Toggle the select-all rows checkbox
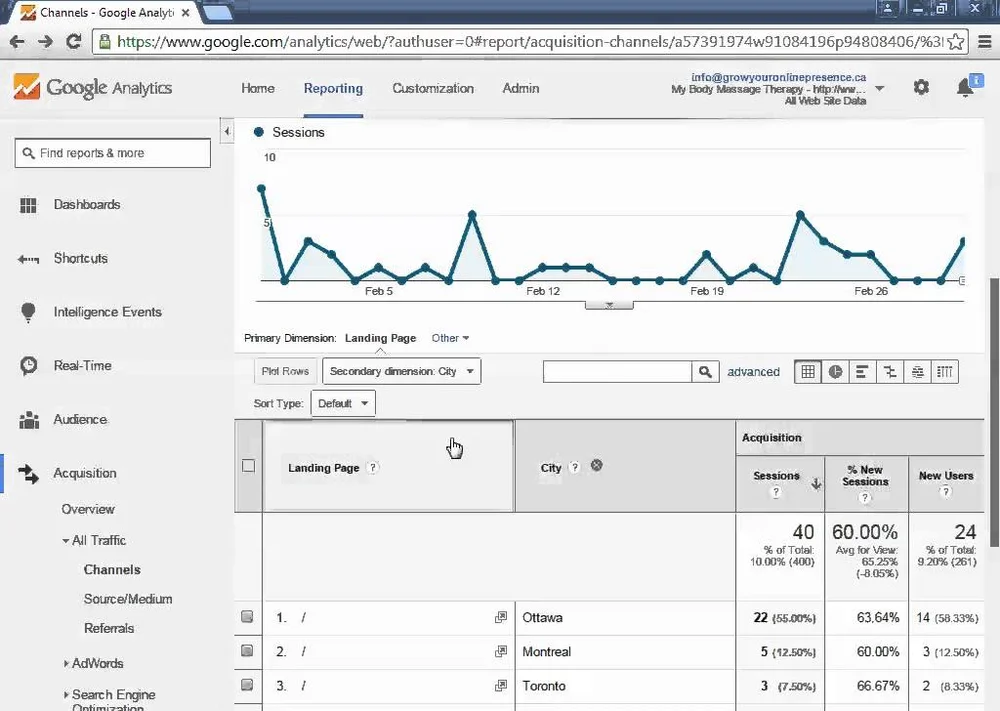The height and width of the screenshot is (711, 1000). [x=249, y=466]
